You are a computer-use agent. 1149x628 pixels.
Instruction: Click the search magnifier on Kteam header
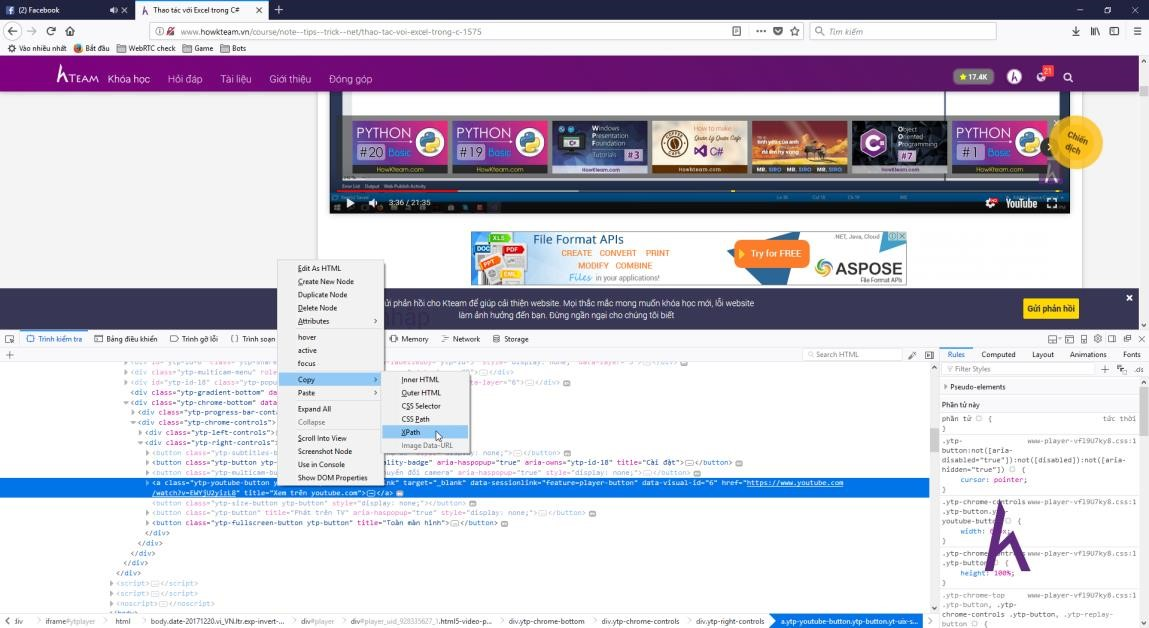coord(1068,77)
